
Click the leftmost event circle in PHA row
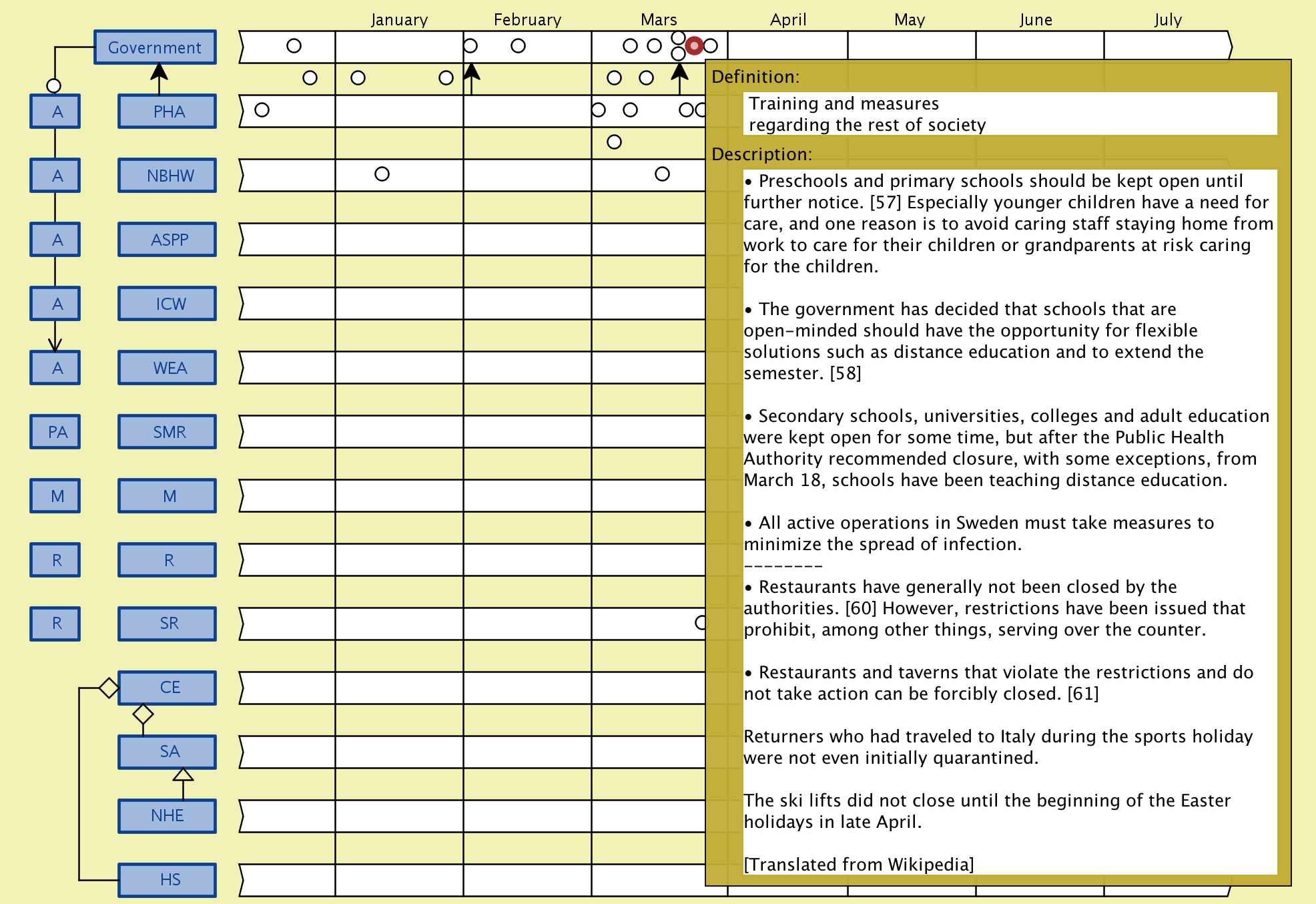tap(262, 110)
